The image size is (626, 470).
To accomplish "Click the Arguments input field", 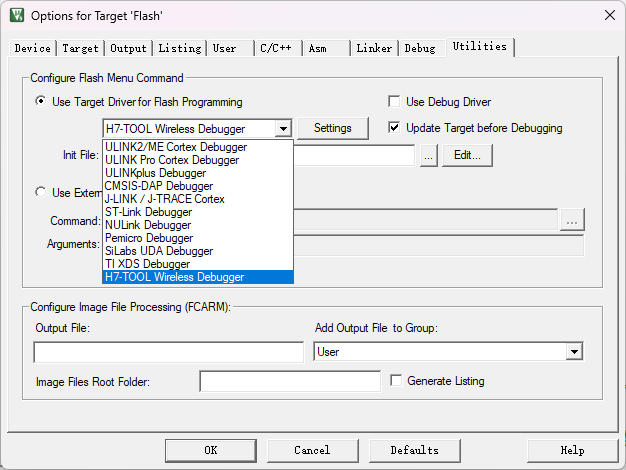I will tap(438, 245).
